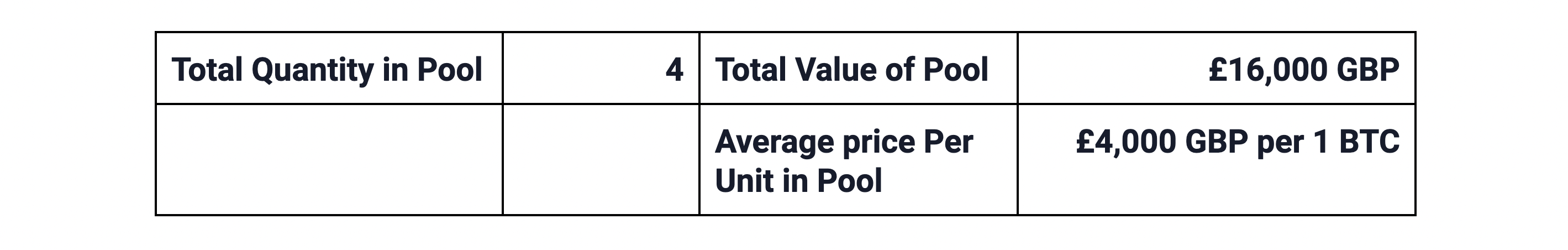
Task: Click the "Total Quantity in Pool" cell
Action: (x=328, y=69)
